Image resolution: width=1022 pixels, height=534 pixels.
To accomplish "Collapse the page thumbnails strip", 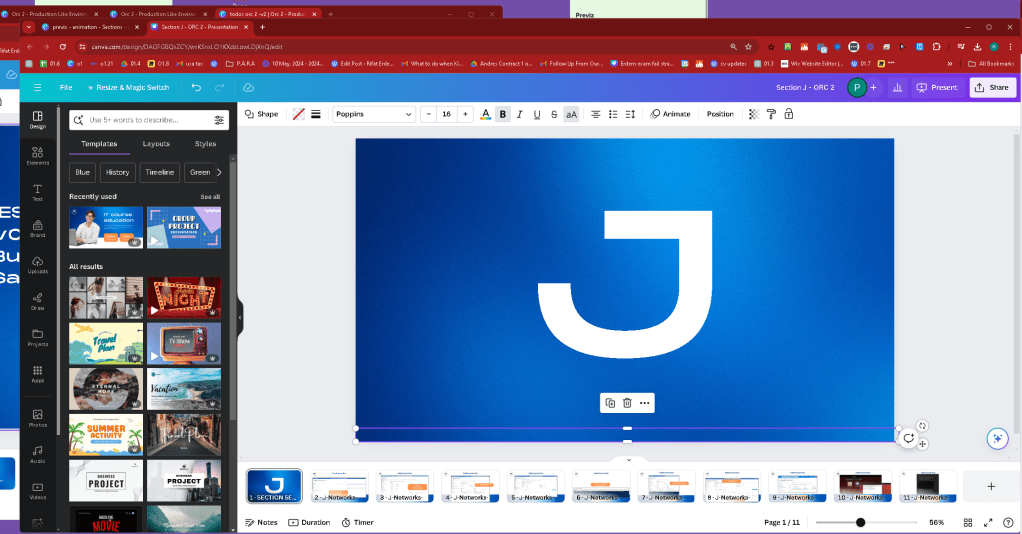I will pos(629,460).
